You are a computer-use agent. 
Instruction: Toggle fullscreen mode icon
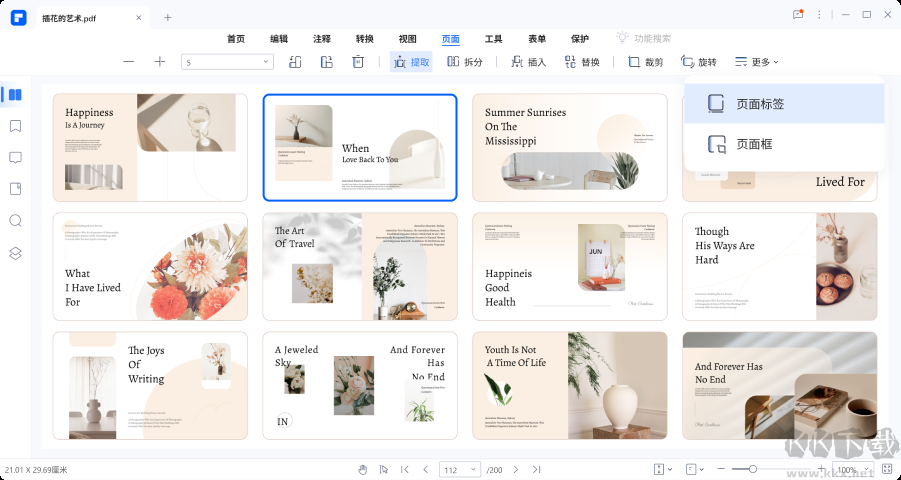point(888,470)
